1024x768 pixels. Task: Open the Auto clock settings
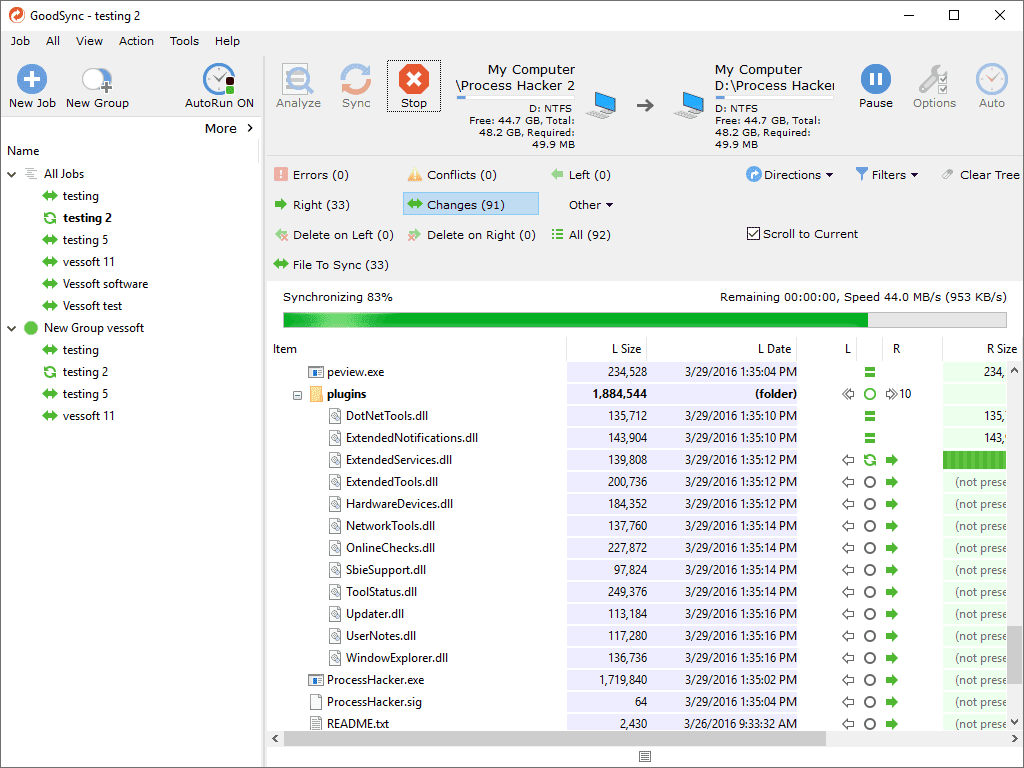point(991,80)
